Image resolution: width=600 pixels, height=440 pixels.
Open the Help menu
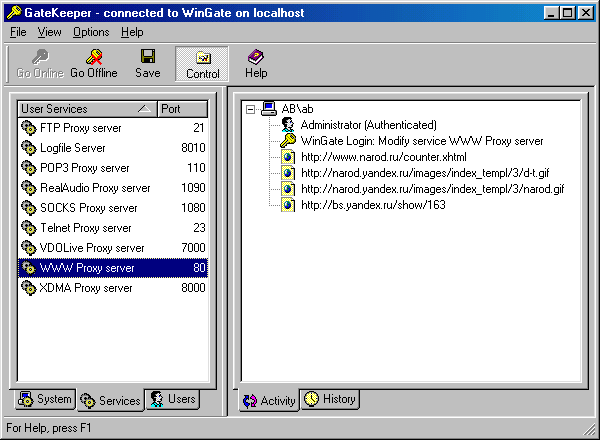(132, 32)
